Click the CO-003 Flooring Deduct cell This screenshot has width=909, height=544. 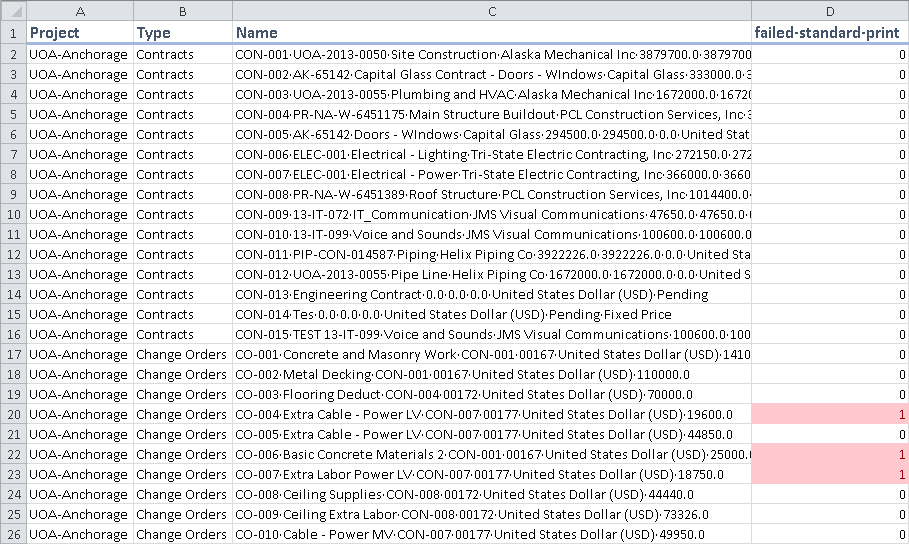pyautogui.click(x=492, y=394)
